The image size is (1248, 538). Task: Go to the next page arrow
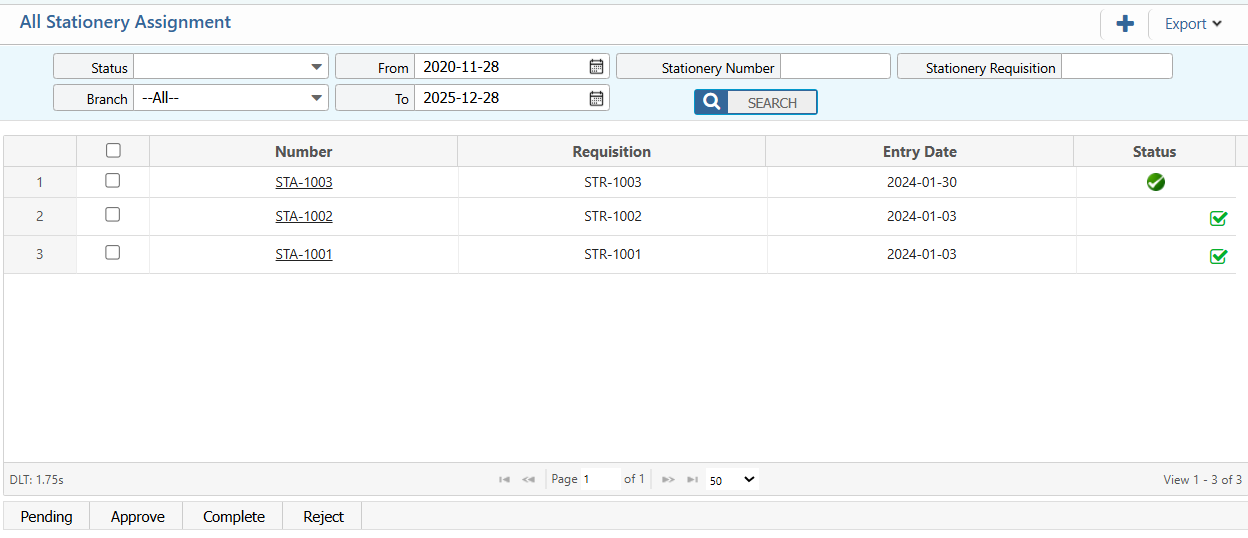(x=668, y=480)
